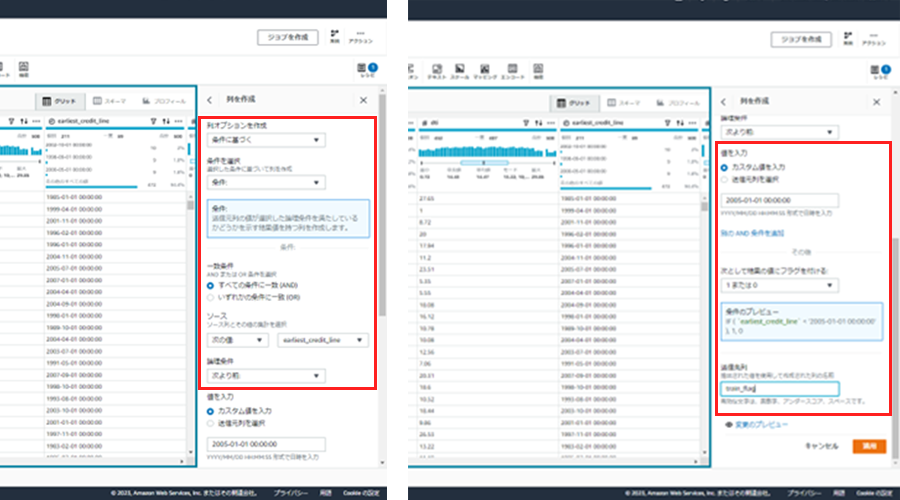Viewport: 900px width, 500px height.
Task: Click sort icon on right window earliest_credit_line column
Action: tap(680, 123)
